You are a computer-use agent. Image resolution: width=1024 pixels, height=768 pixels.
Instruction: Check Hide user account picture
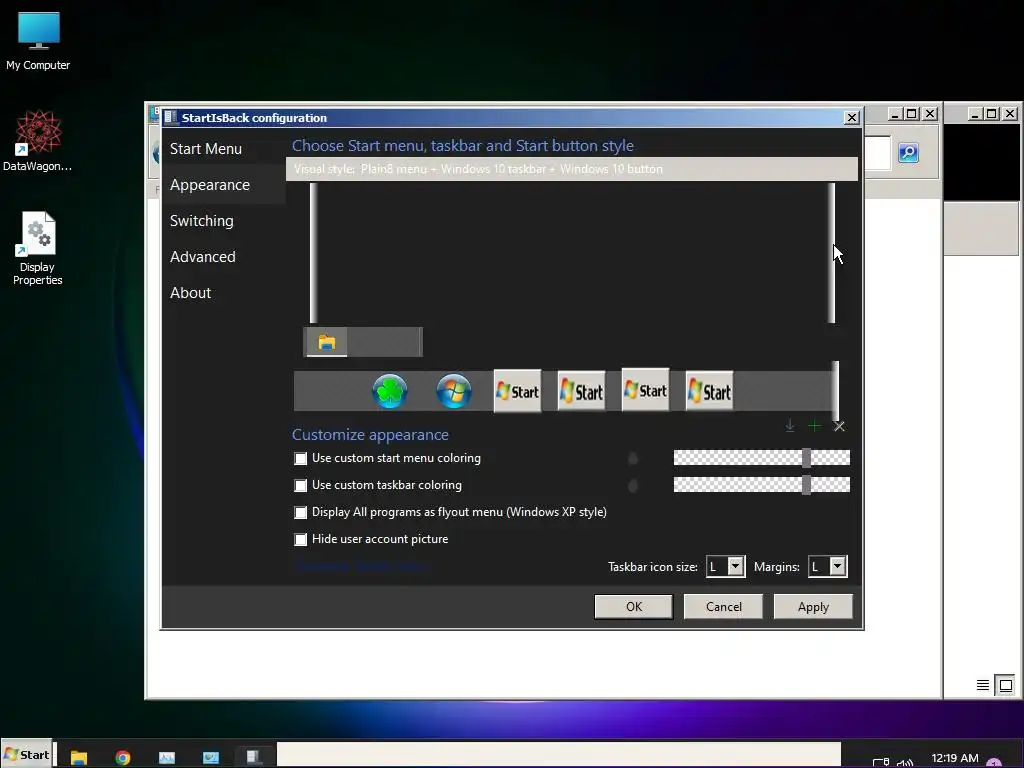[300, 539]
